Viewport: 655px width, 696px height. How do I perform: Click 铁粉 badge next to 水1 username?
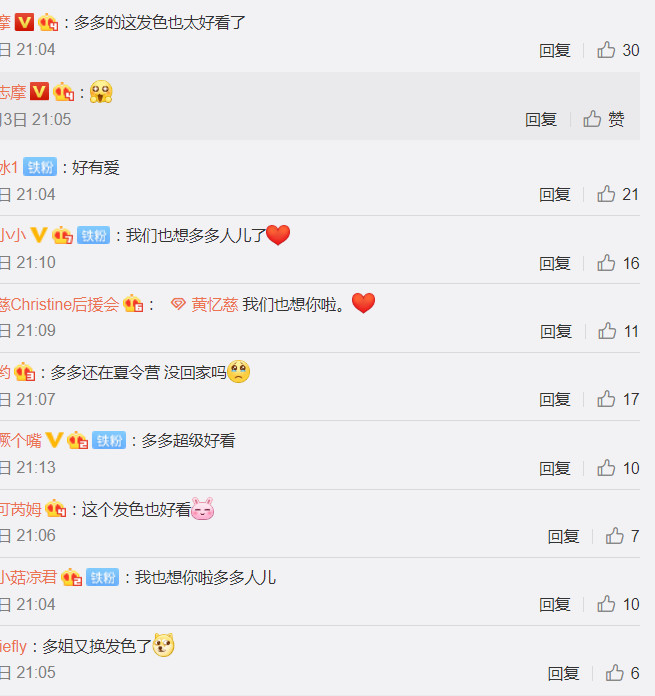(x=40, y=167)
